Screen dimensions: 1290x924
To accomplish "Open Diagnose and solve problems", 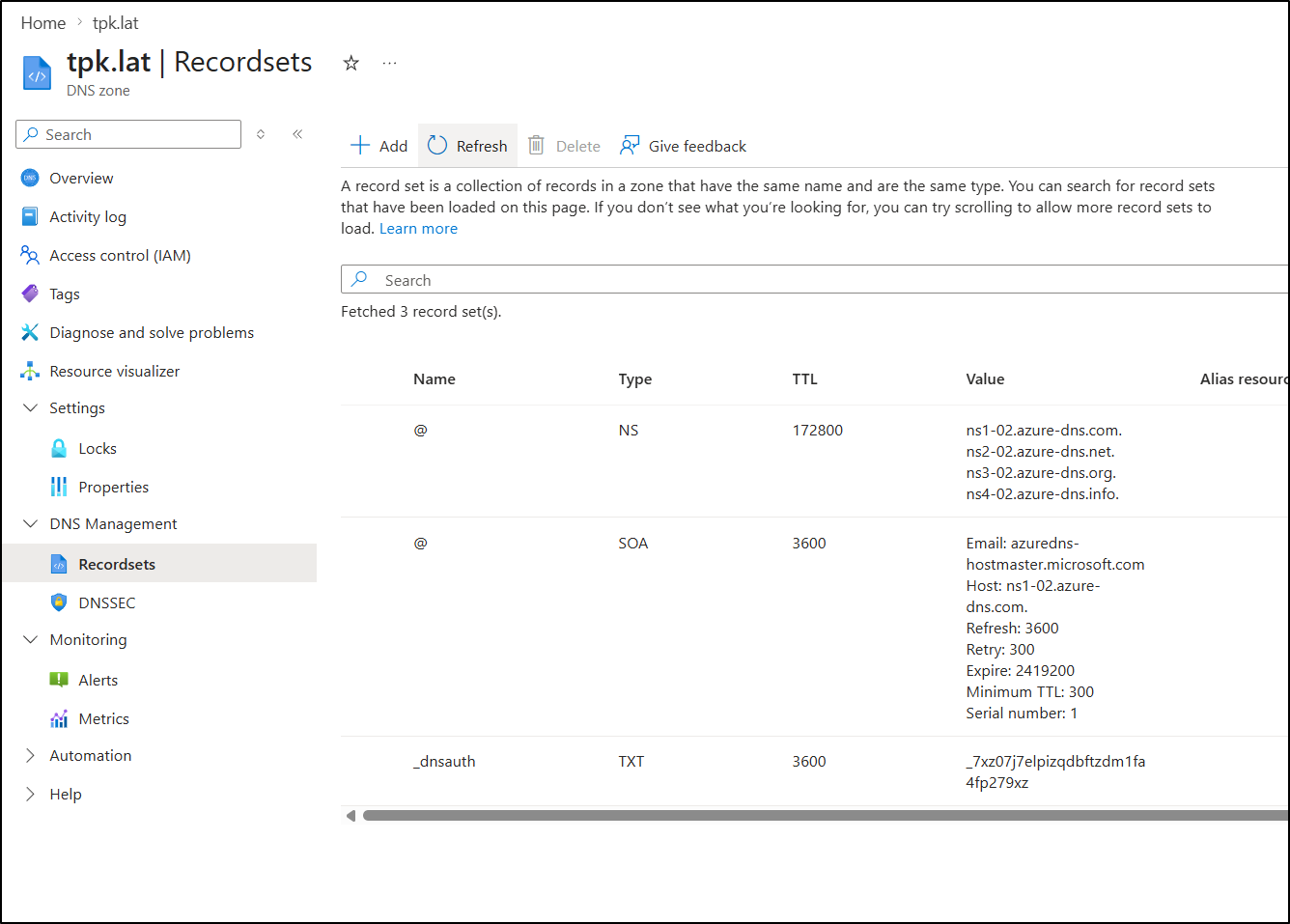I will 152,332.
